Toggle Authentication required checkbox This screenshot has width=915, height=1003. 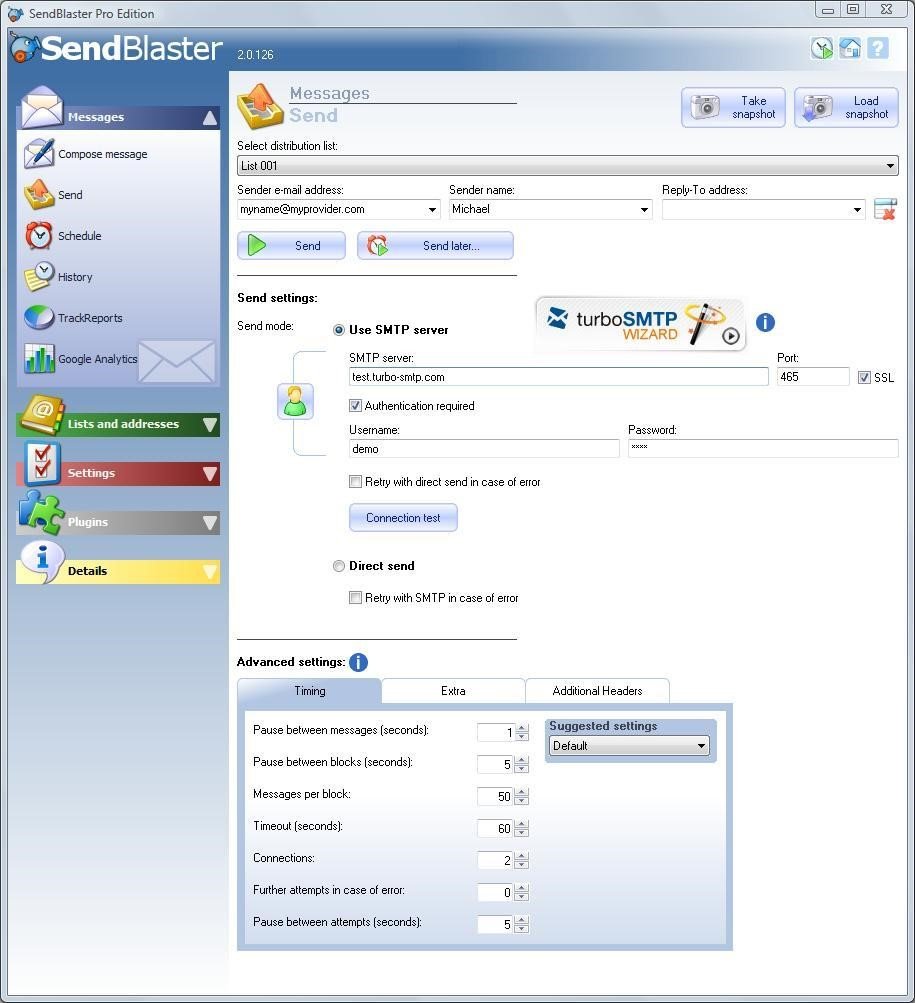[x=355, y=406]
